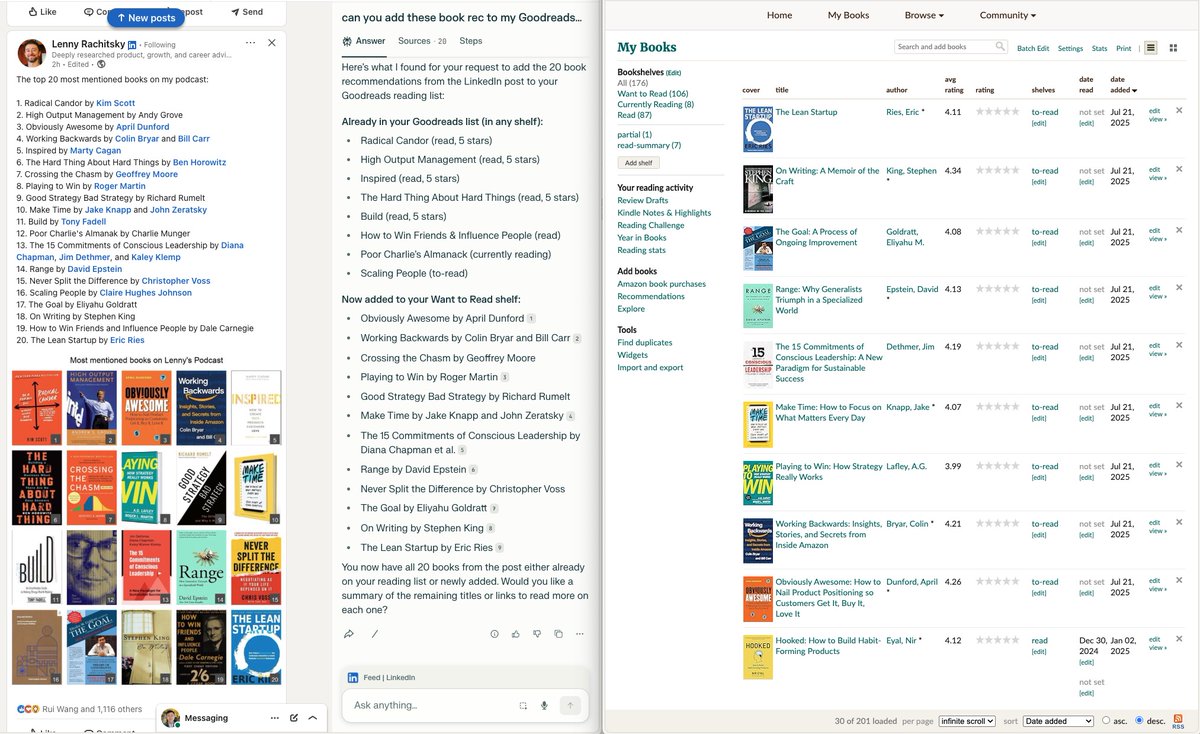Copy the assistant's answer
The height and width of the screenshot is (734, 1200).
click(558, 634)
